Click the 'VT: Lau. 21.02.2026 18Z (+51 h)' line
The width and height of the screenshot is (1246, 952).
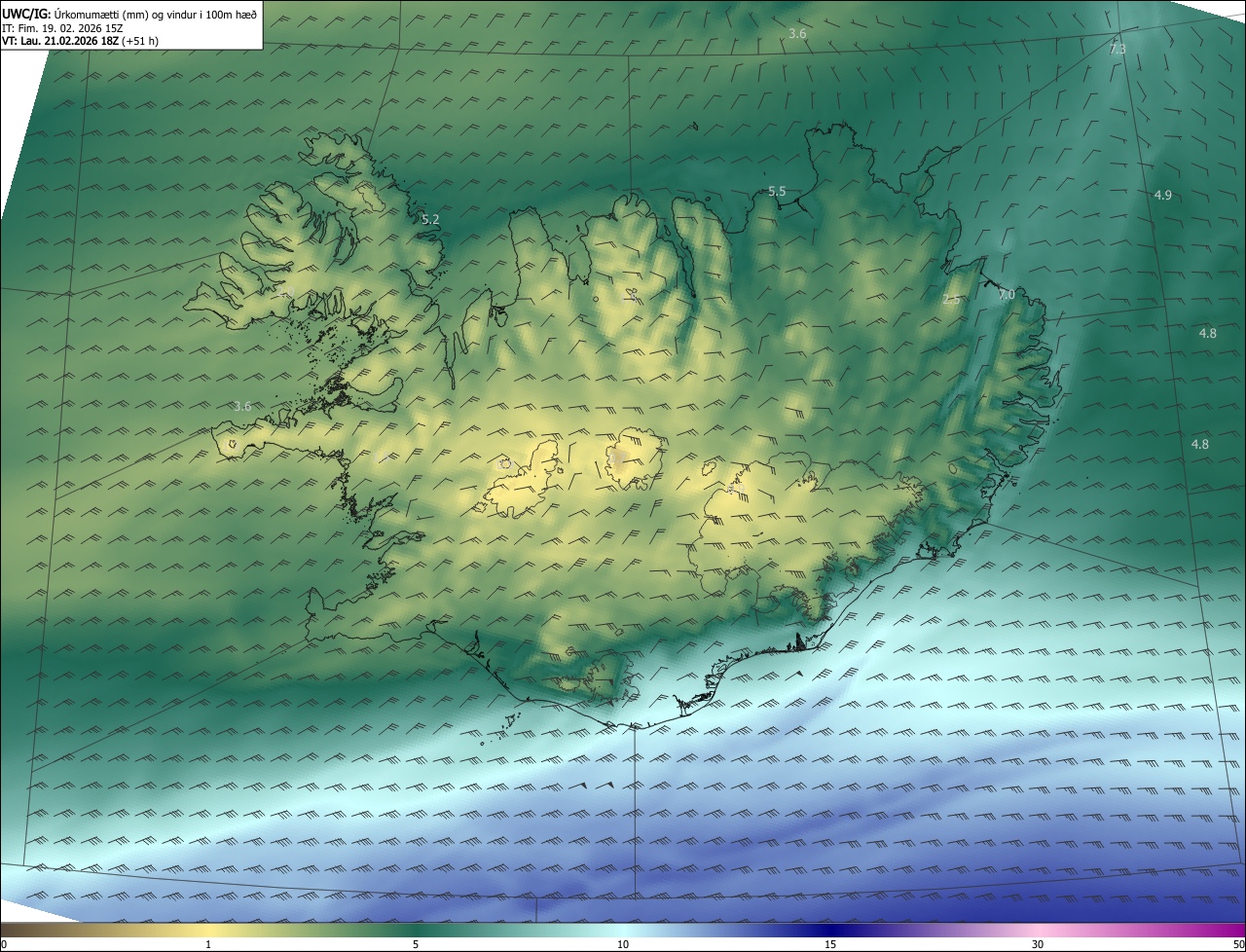tap(80, 41)
